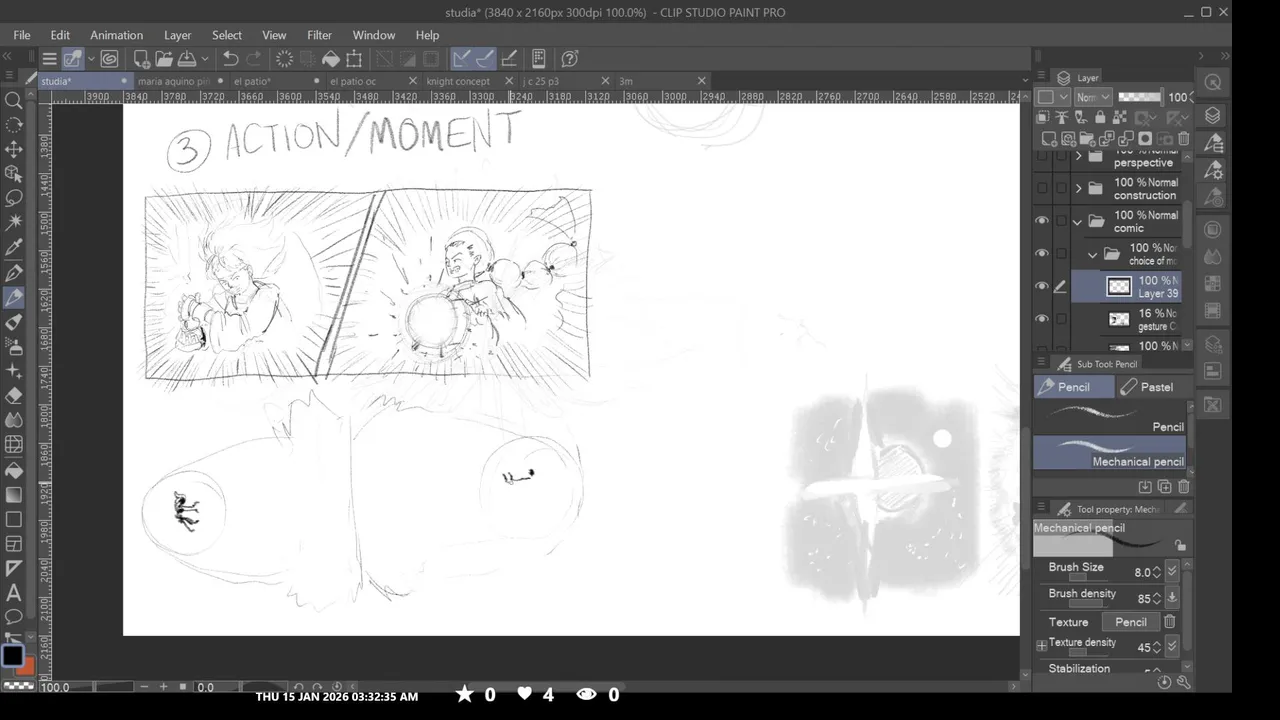1280x720 pixels.
Task: Toggle Snap to Ruler icon
Action: coord(462,59)
